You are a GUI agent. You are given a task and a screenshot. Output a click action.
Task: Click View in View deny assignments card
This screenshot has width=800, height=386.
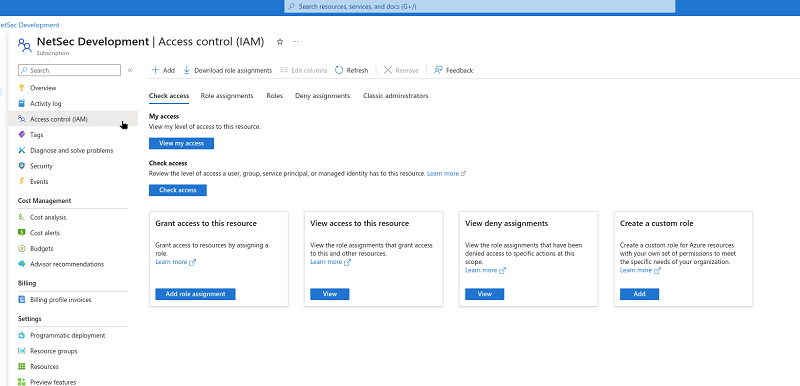click(485, 294)
